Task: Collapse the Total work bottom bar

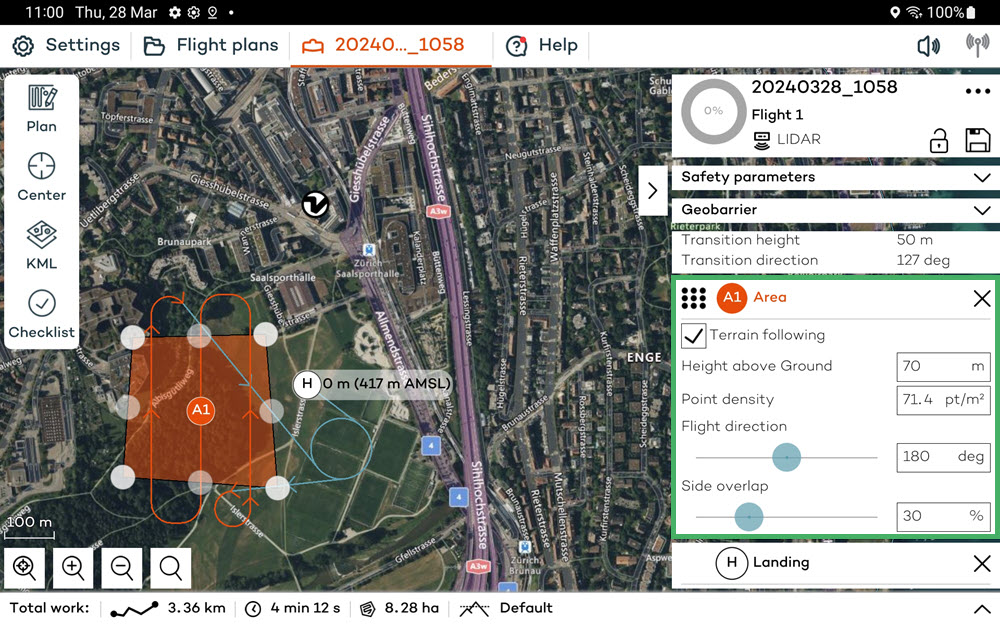Action: click(981, 607)
